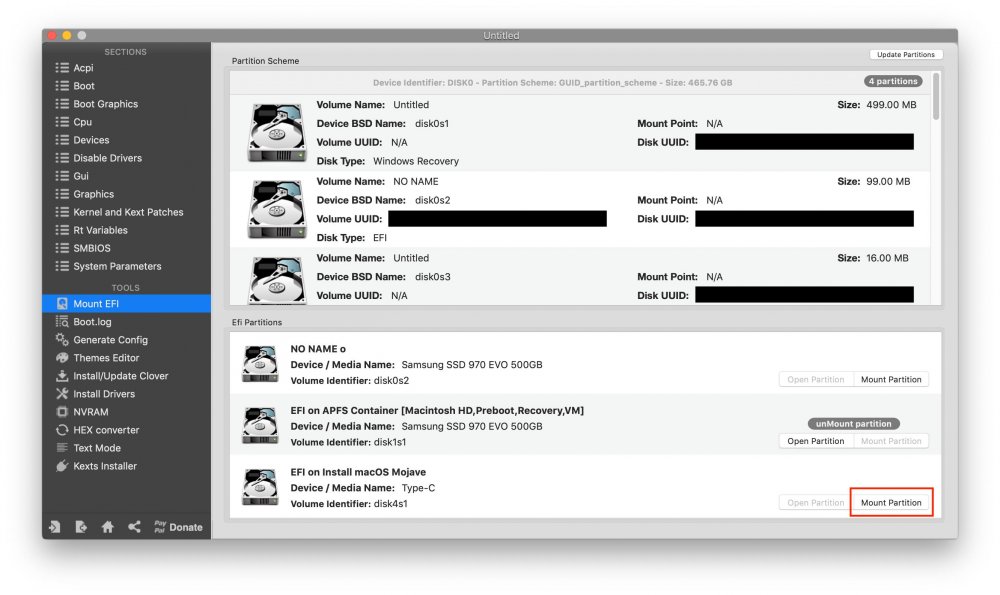Click drive icon for NO NAME o entry
The height and width of the screenshot is (595, 1000).
[x=260, y=364]
